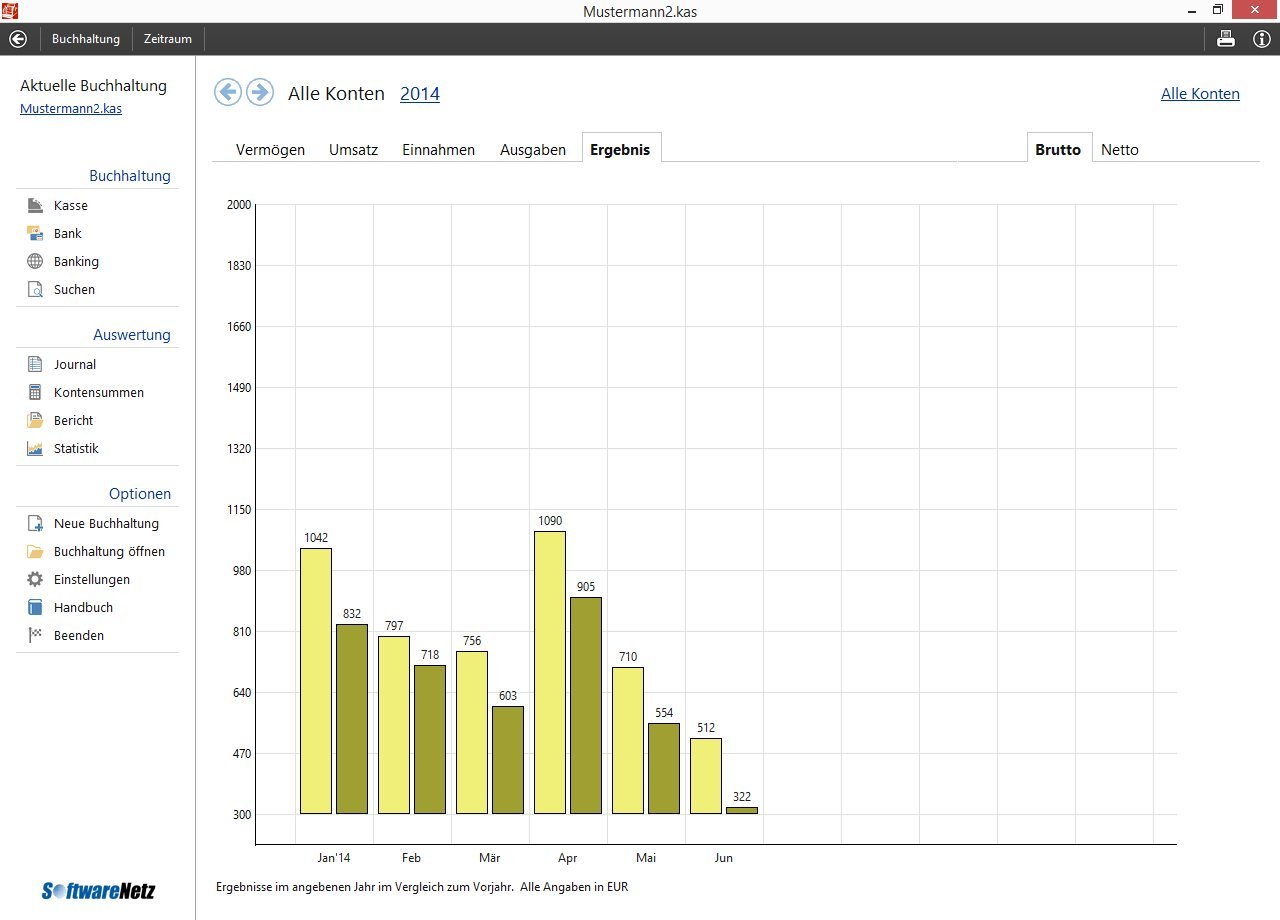Viewport: 1280px width, 920px height.
Task: Go to previous period with left arrow
Action: click(x=228, y=92)
